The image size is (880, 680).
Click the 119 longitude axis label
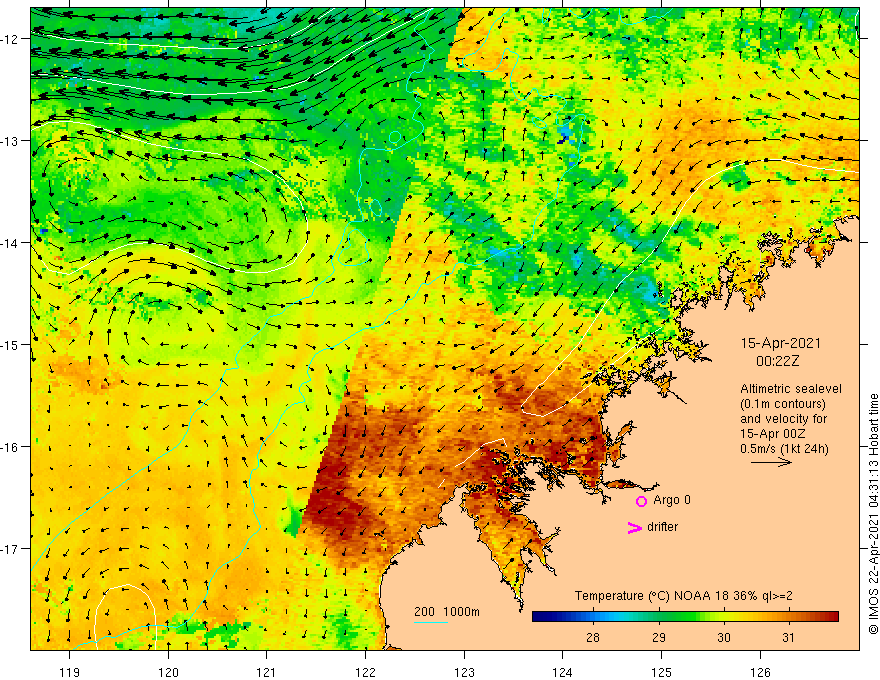click(70, 672)
